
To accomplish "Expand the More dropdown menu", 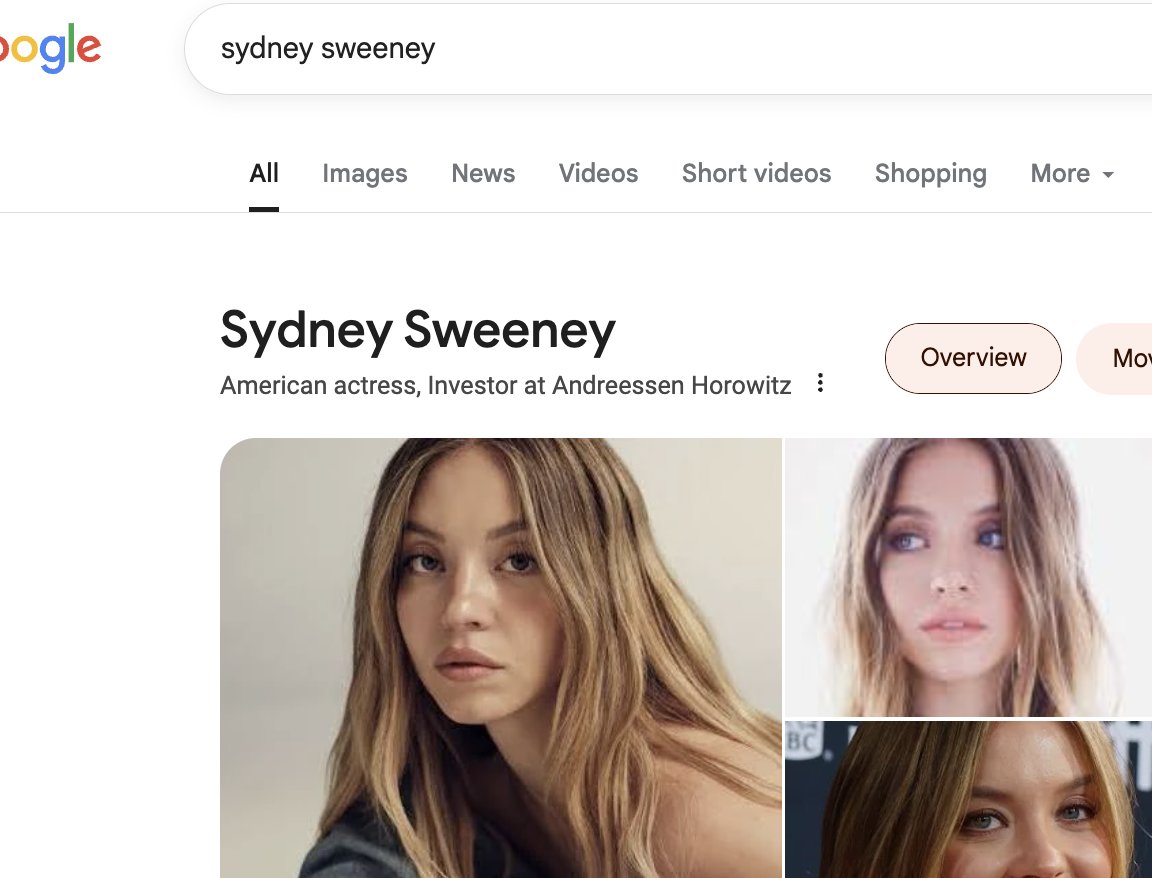I will pyautogui.click(x=1072, y=173).
